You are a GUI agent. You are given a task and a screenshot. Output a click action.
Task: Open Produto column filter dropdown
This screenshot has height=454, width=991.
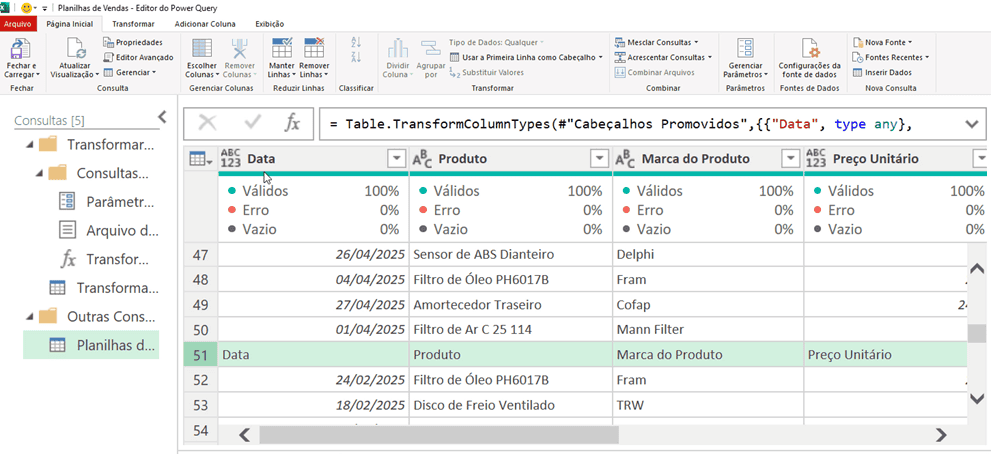pyautogui.click(x=599, y=158)
